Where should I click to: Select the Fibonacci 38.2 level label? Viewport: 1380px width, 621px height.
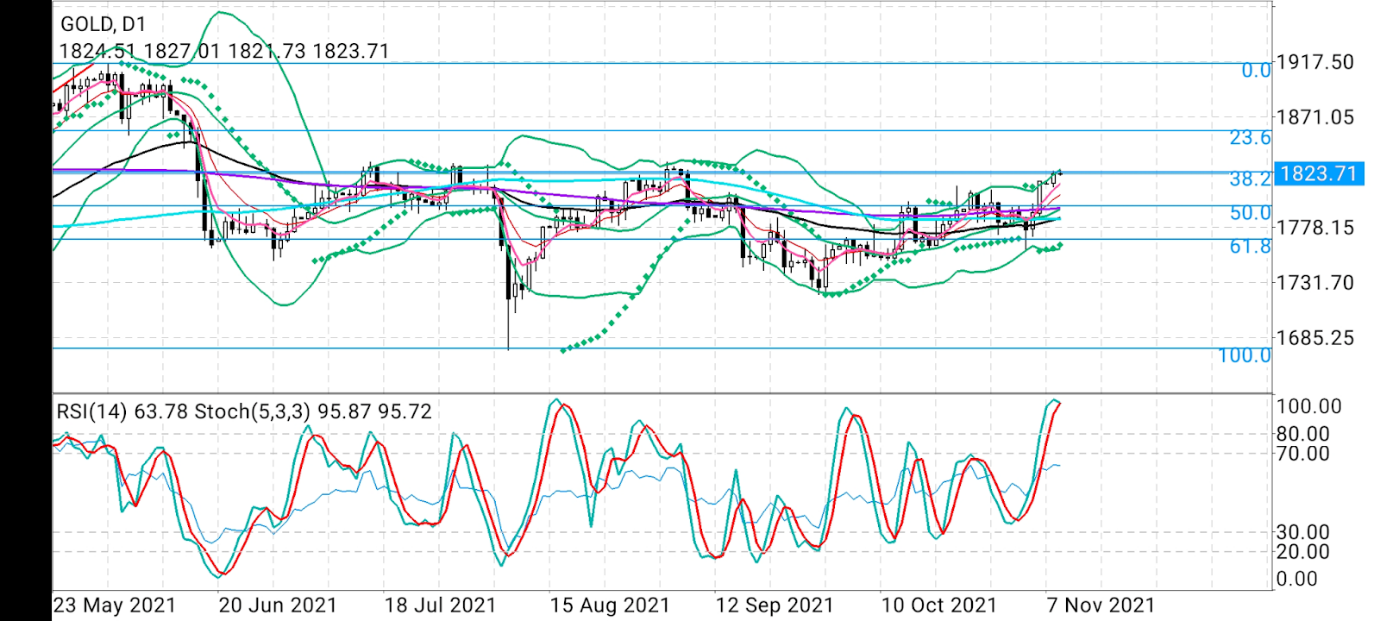coord(1250,179)
